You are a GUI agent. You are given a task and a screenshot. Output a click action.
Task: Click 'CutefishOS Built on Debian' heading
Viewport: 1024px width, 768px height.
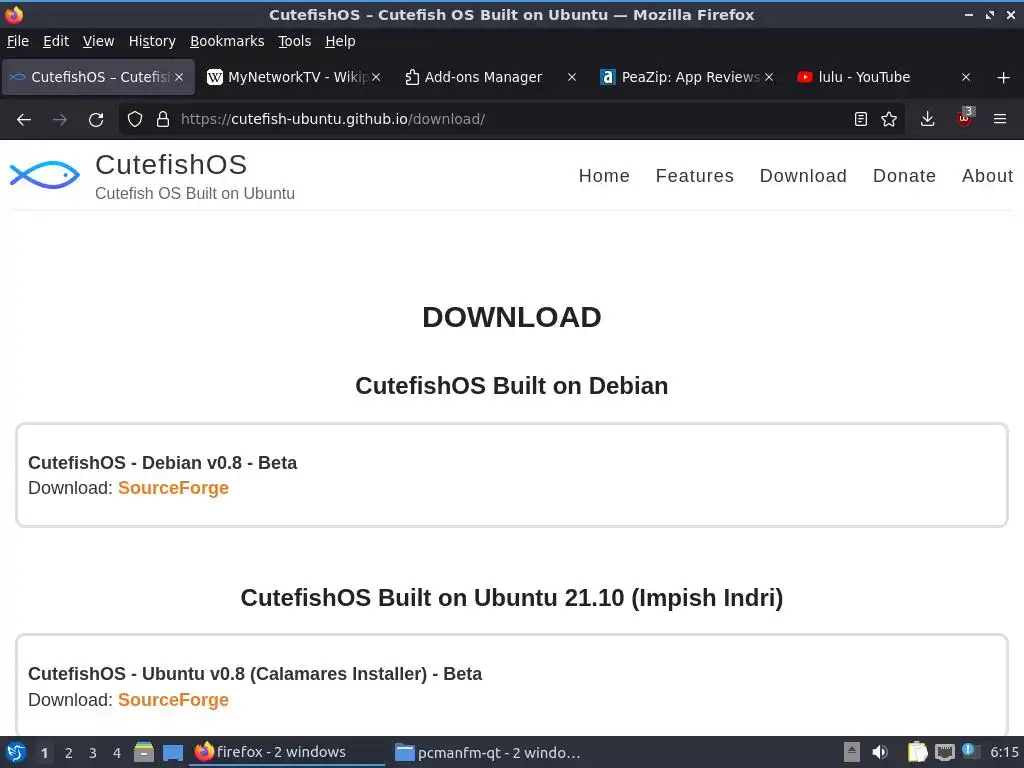point(511,386)
